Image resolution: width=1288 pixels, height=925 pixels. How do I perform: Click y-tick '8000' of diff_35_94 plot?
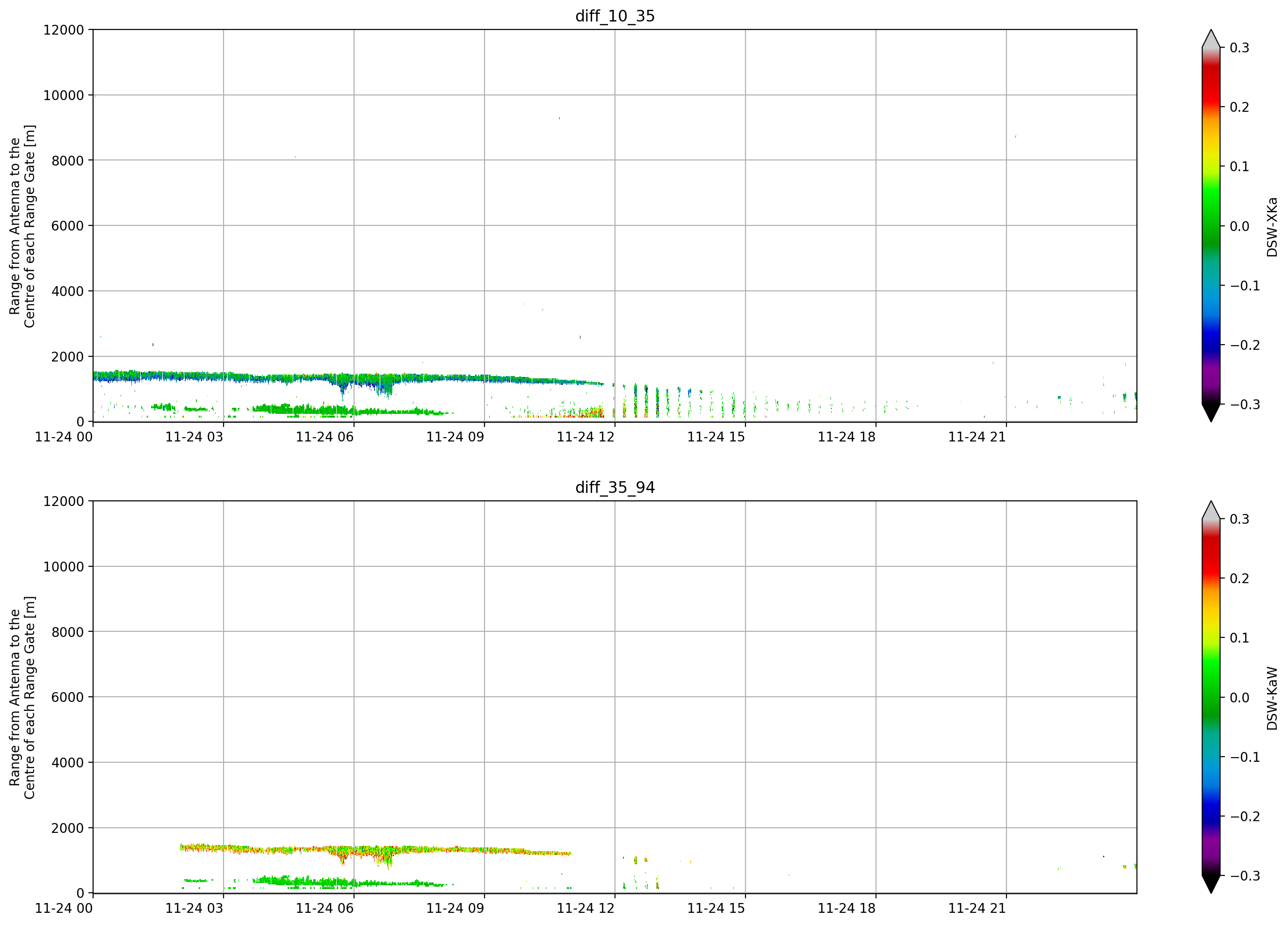[x=67, y=632]
